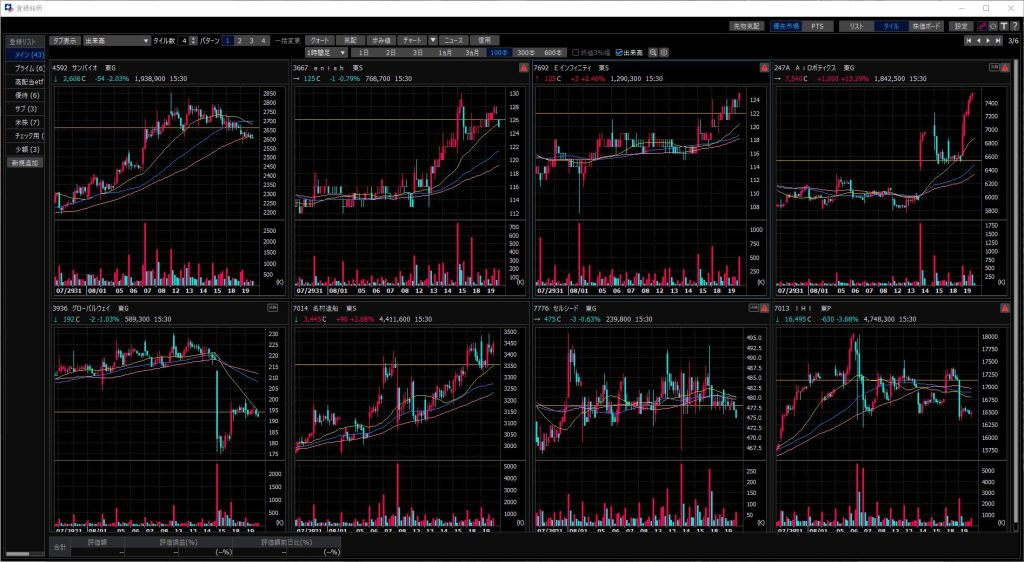The height and width of the screenshot is (562, 1024).
Task: Click the 設定 settings button
Action: tap(960, 26)
